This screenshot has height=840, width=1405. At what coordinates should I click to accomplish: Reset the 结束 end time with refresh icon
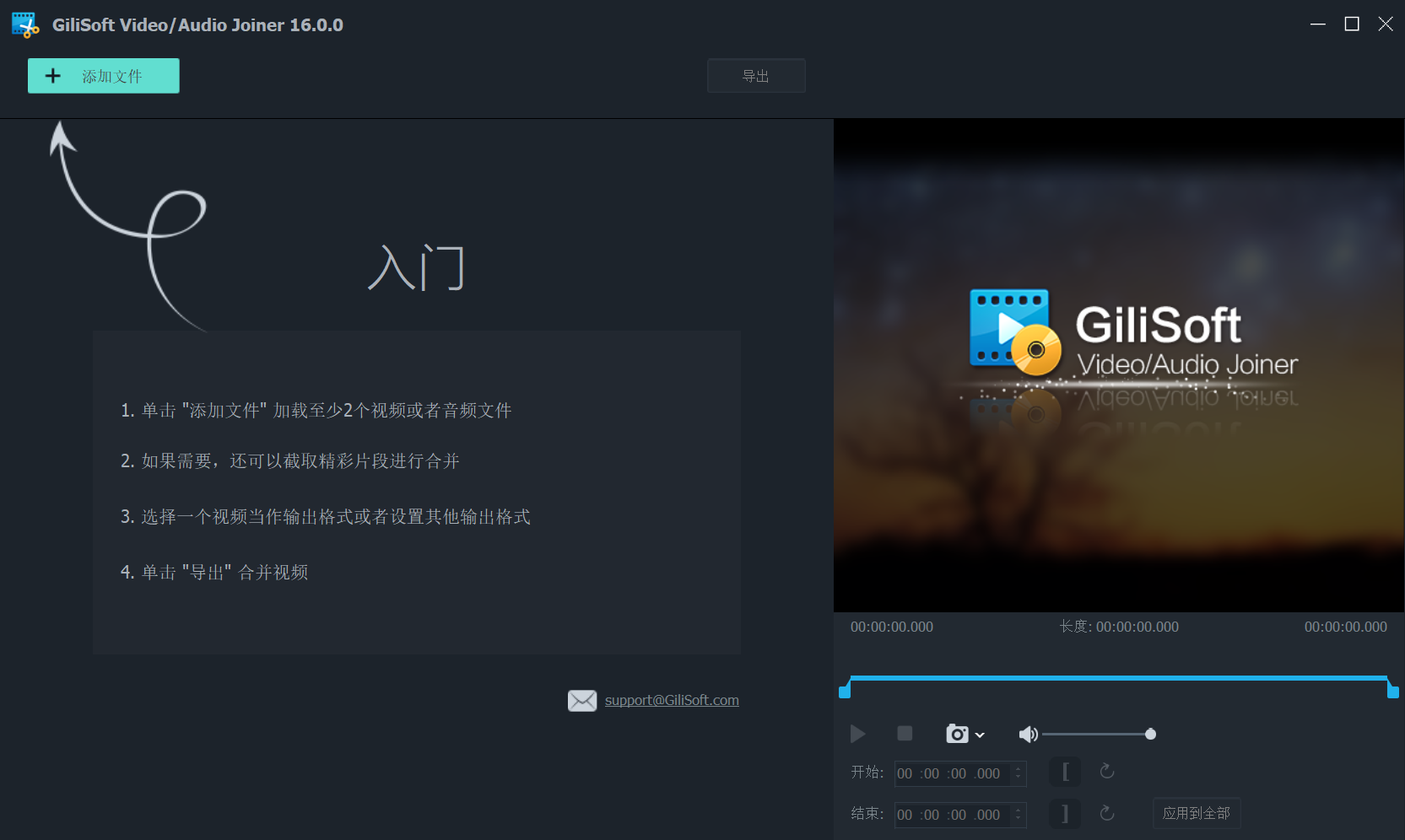coord(1107,813)
